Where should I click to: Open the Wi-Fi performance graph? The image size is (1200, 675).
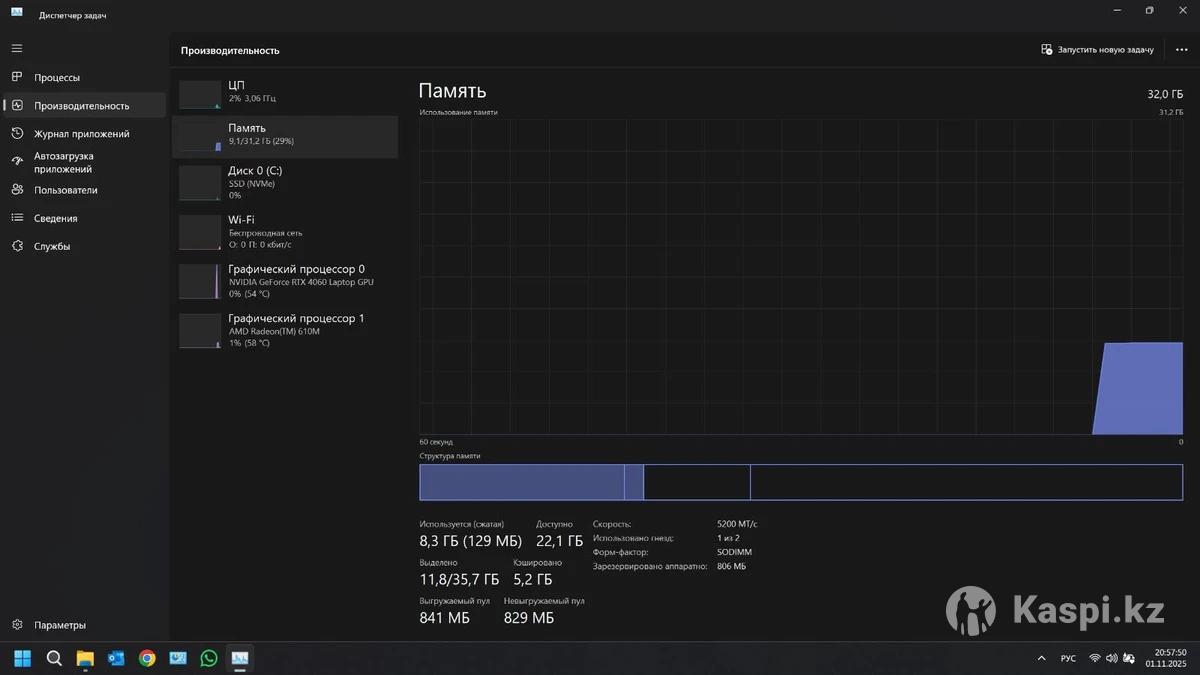285,231
